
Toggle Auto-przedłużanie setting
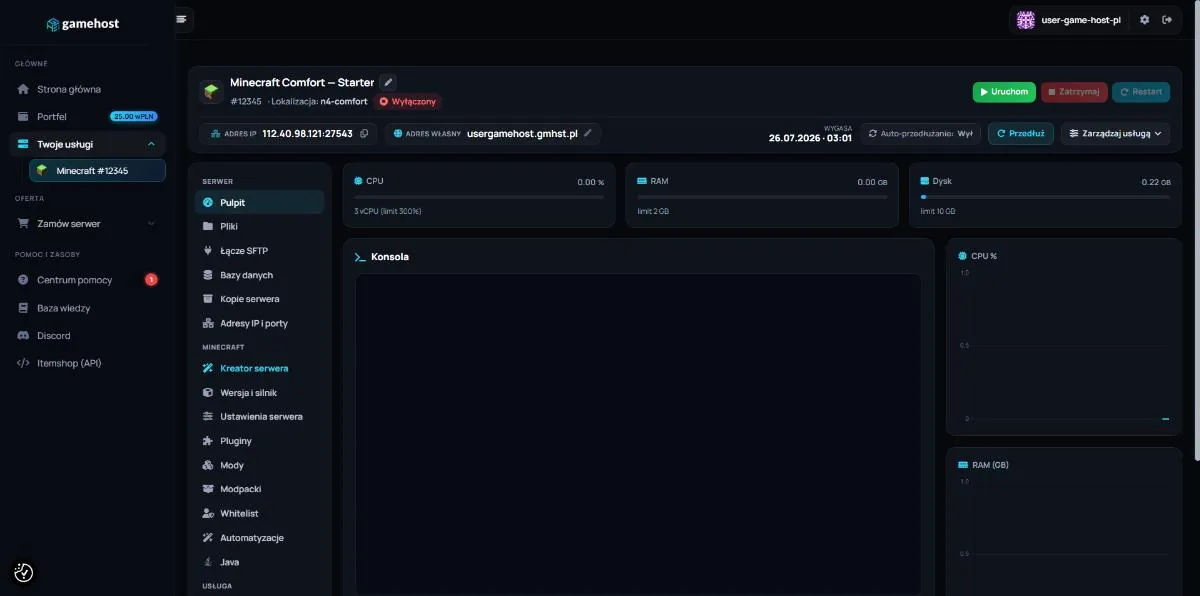coord(920,133)
